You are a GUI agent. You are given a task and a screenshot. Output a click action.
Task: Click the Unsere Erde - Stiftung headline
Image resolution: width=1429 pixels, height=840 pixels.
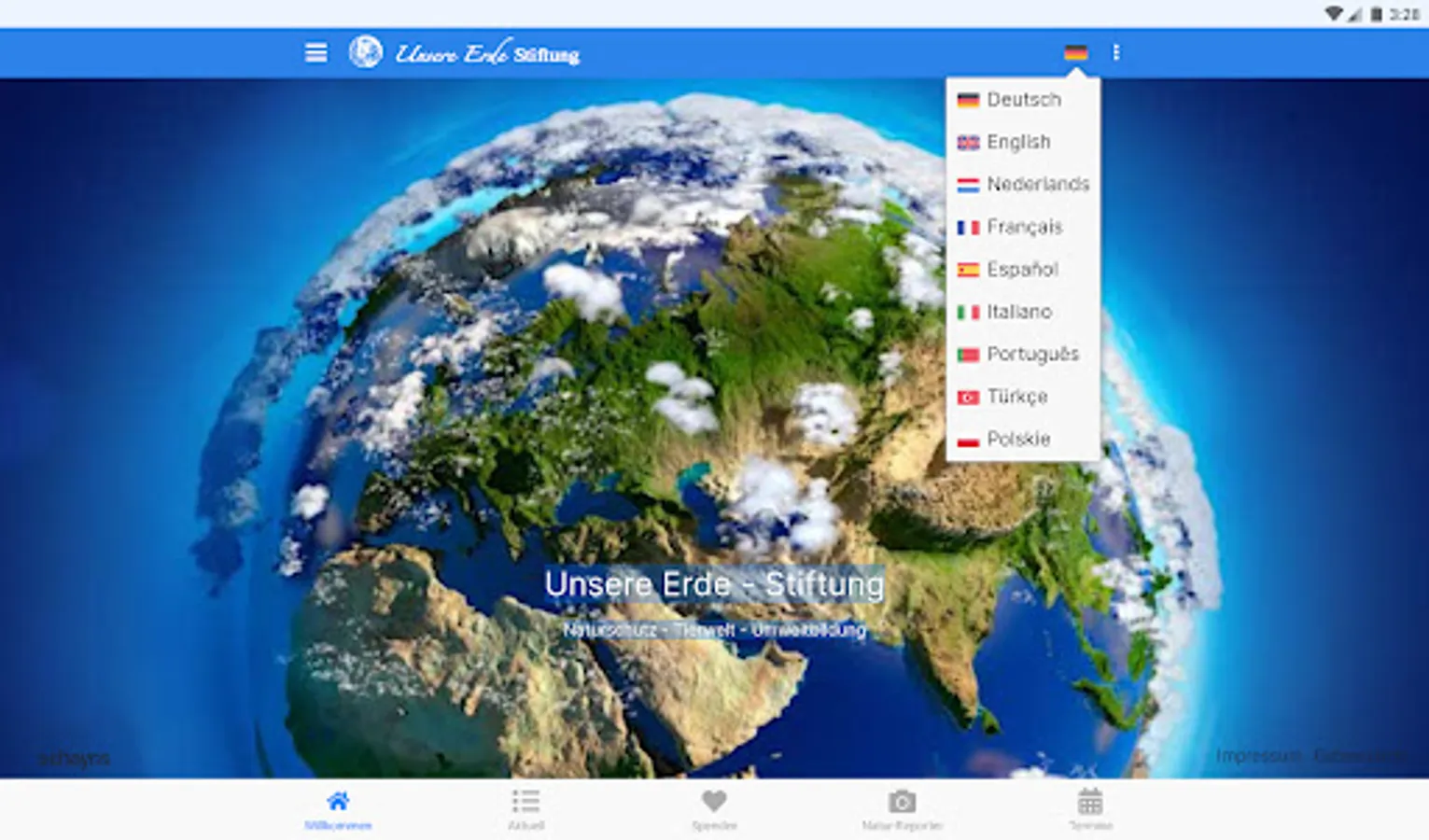[x=714, y=584]
